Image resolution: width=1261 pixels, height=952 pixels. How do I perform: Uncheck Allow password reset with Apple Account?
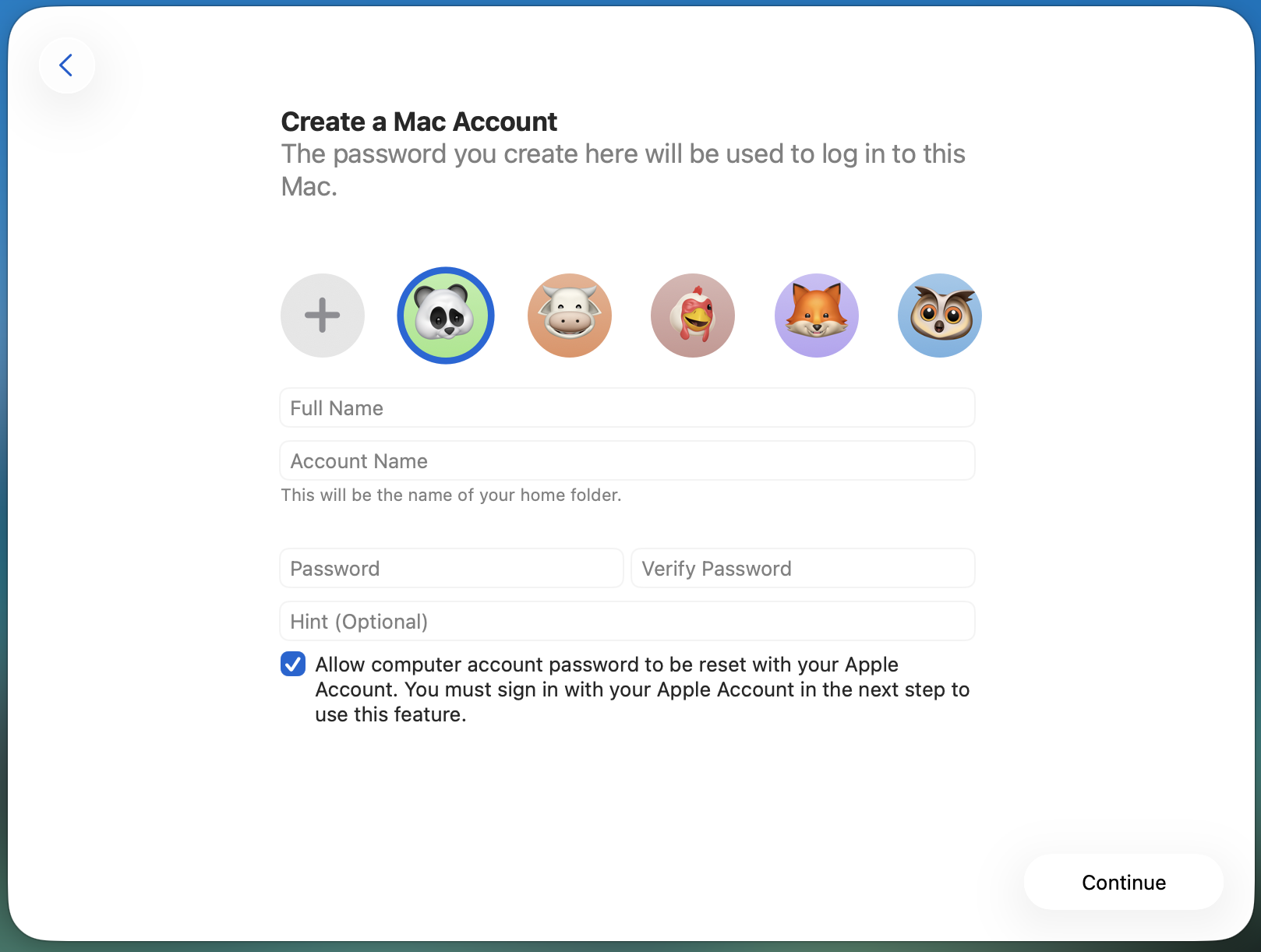tap(293, 665)
